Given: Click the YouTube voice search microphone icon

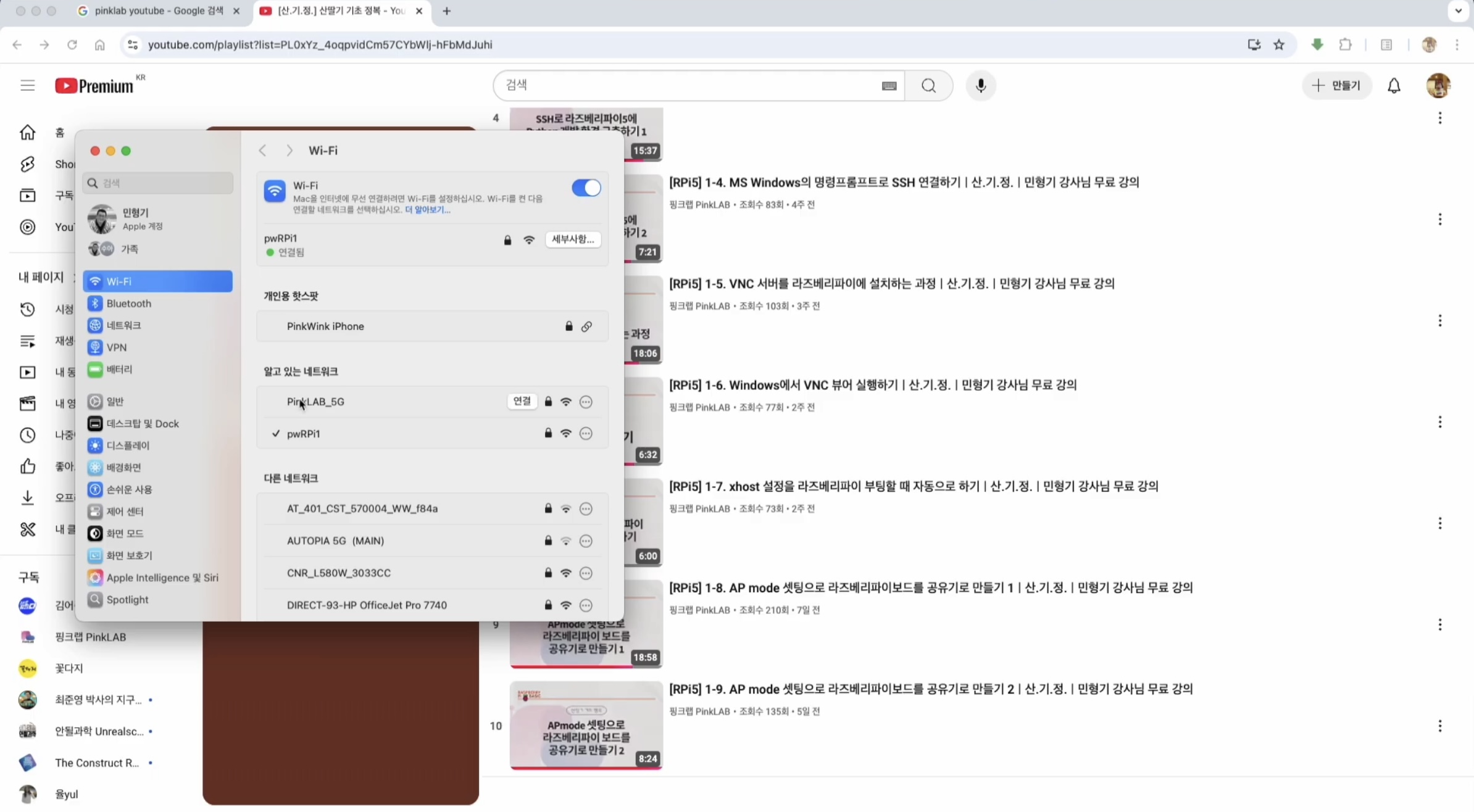Looking at the screenshot, I should (981, 86).
